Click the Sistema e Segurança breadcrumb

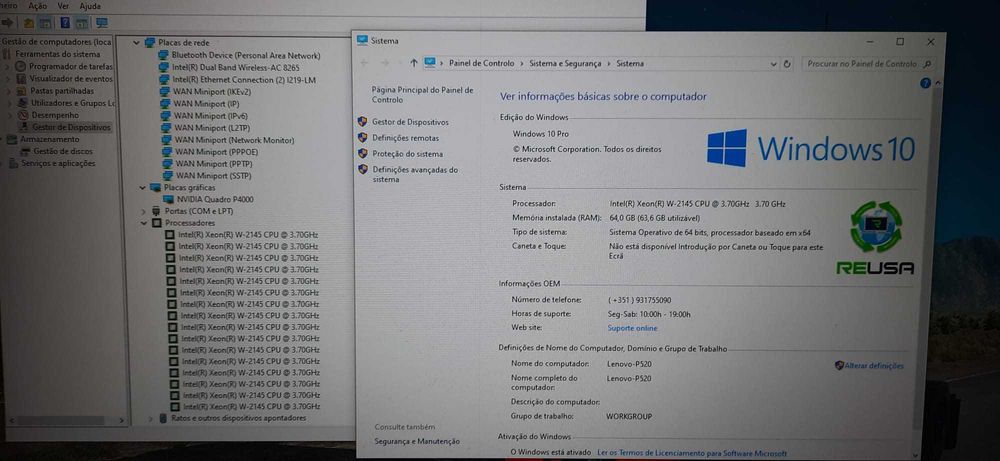click(565, 64)
